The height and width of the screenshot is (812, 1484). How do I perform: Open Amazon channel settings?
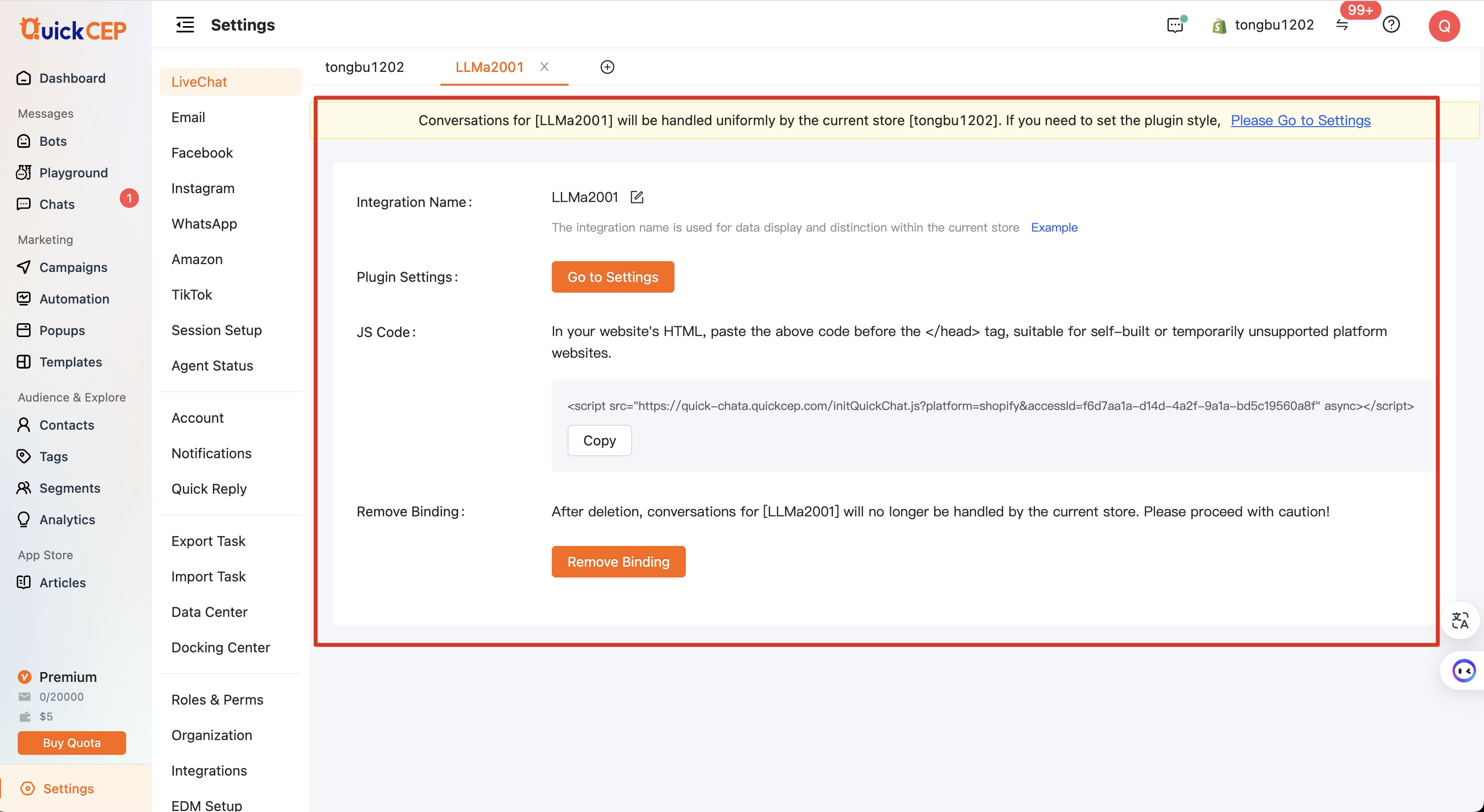(197, 259)
